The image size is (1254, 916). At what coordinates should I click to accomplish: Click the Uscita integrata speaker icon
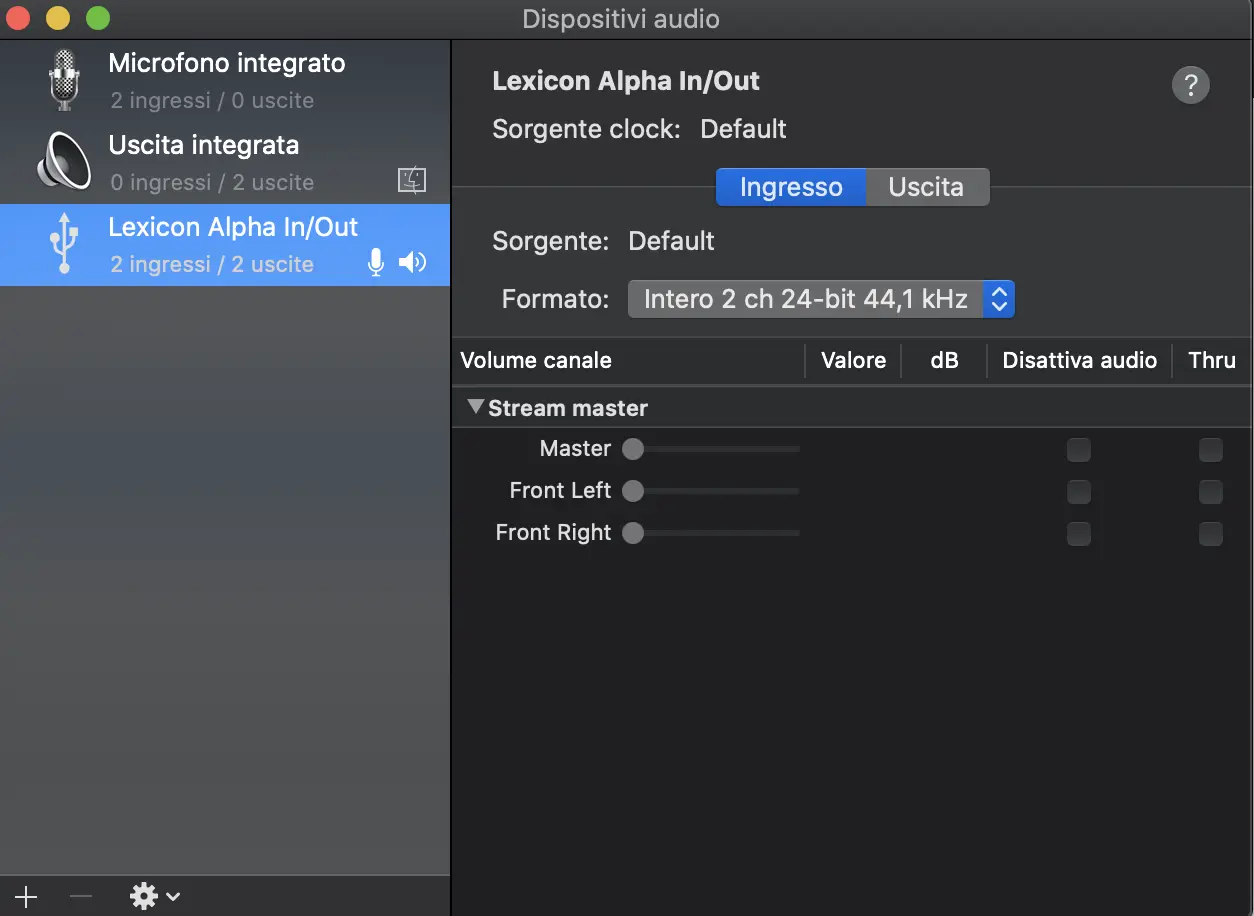click(x=64, y=162)
